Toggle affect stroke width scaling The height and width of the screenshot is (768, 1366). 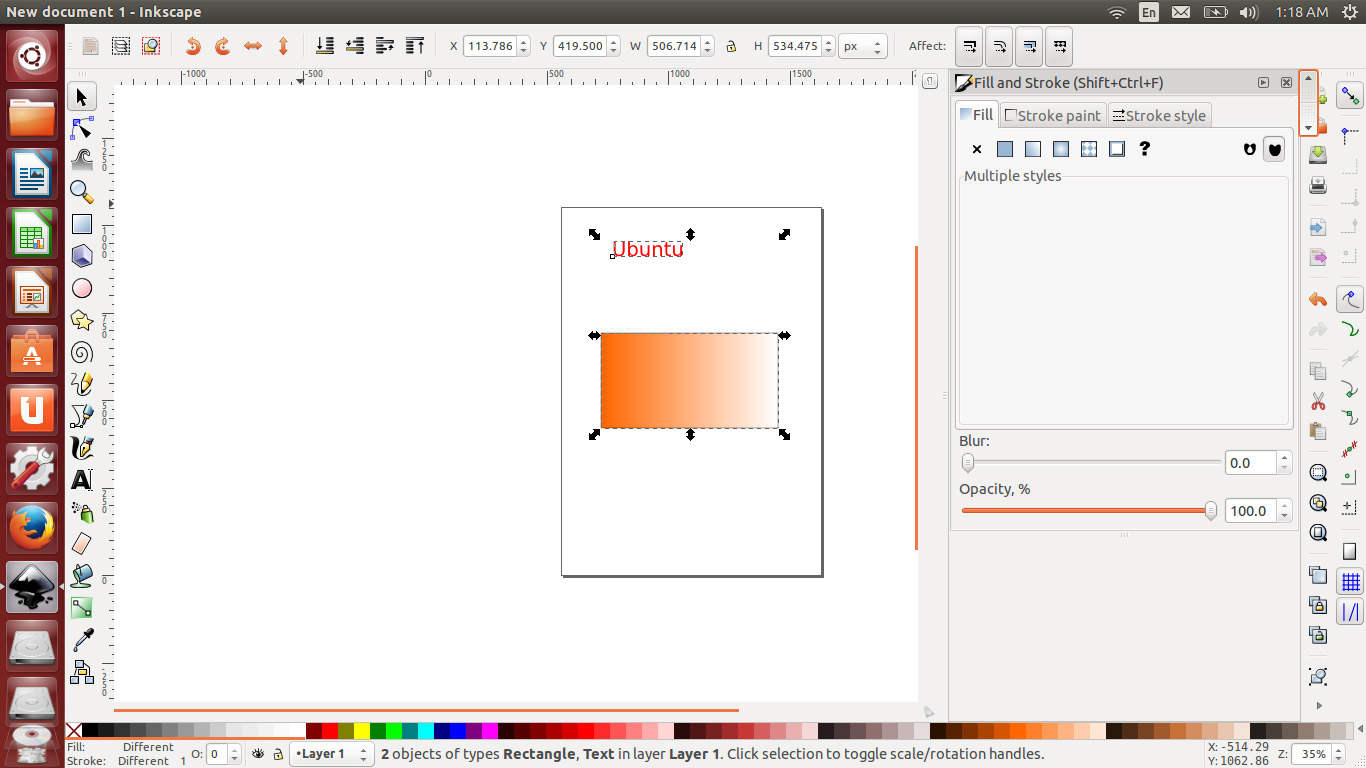pyautogui.click(x=970, y=46)
